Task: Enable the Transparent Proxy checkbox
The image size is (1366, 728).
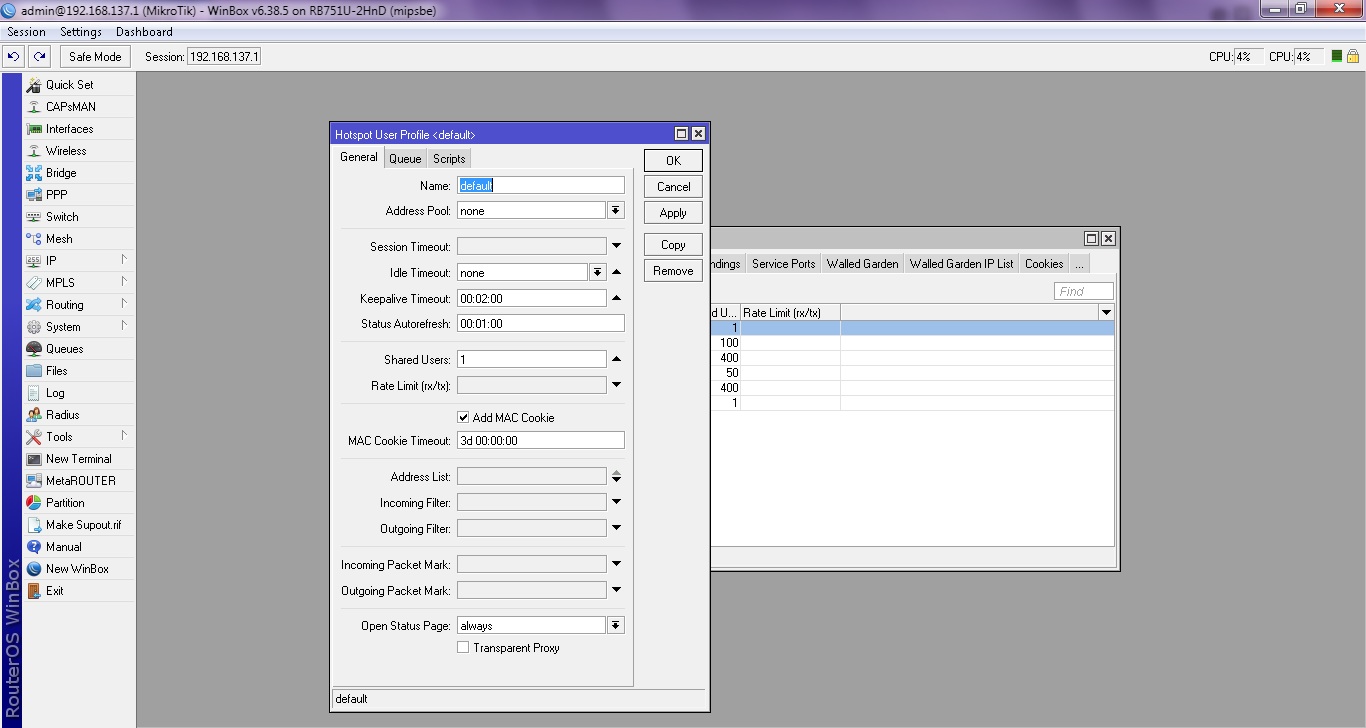Action: tap(463, 647)
